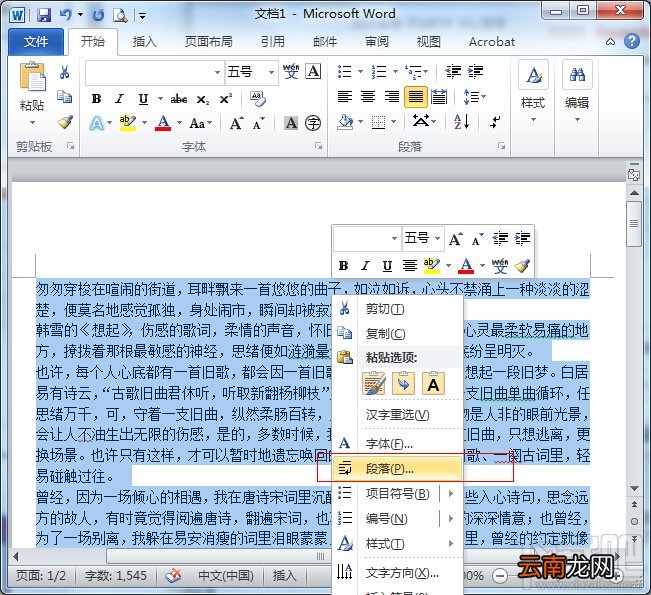Open the ribbon font name dropdown
This screenshot has height=595, width=651.
[x=217, y=72]
